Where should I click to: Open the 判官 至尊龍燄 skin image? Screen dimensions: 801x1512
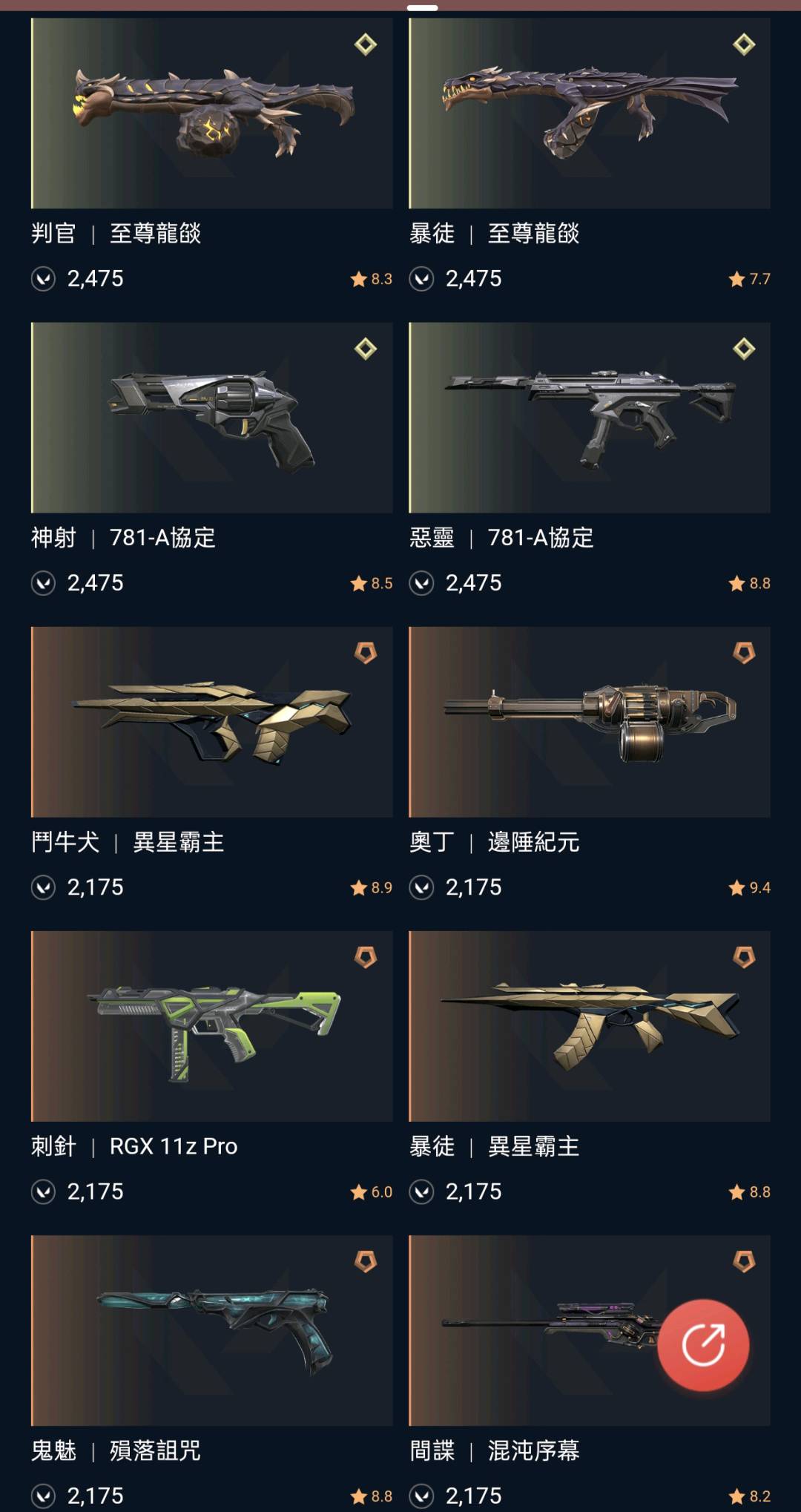(211, 113)
